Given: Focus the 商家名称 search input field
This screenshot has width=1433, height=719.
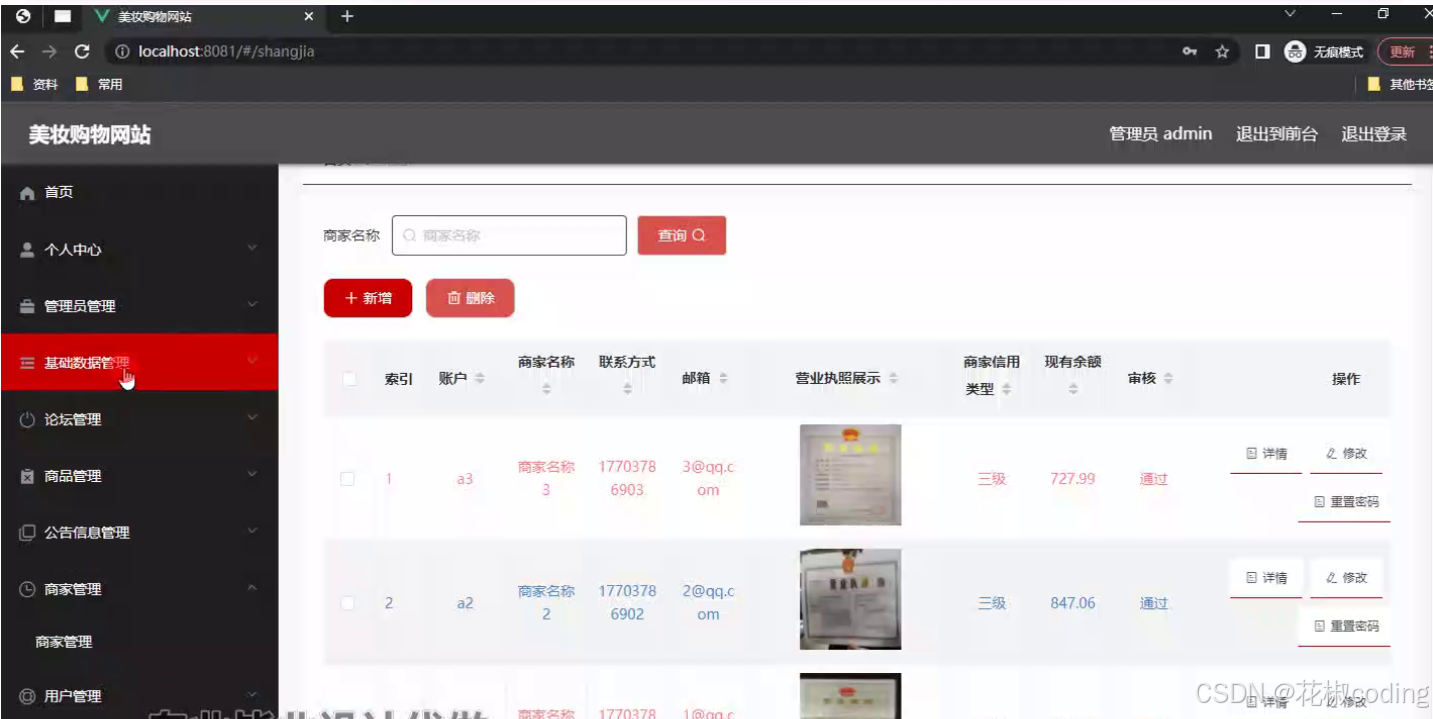Looking at the screenshot, I should [509, 236].
